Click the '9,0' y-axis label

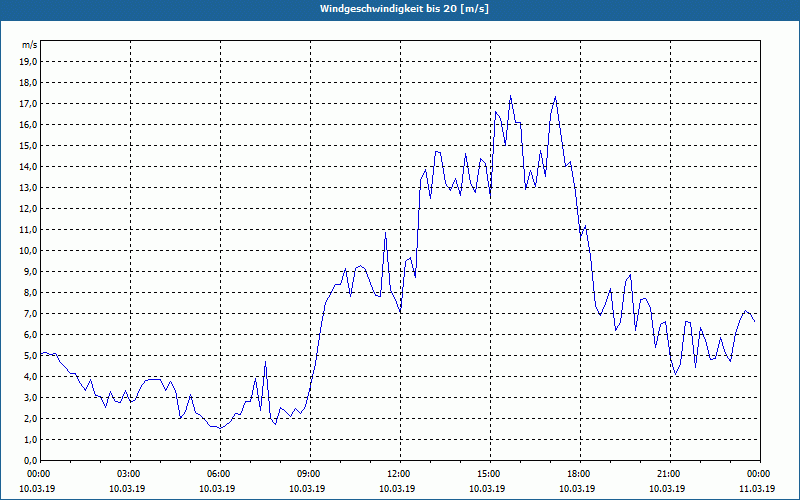coord(31,271)
